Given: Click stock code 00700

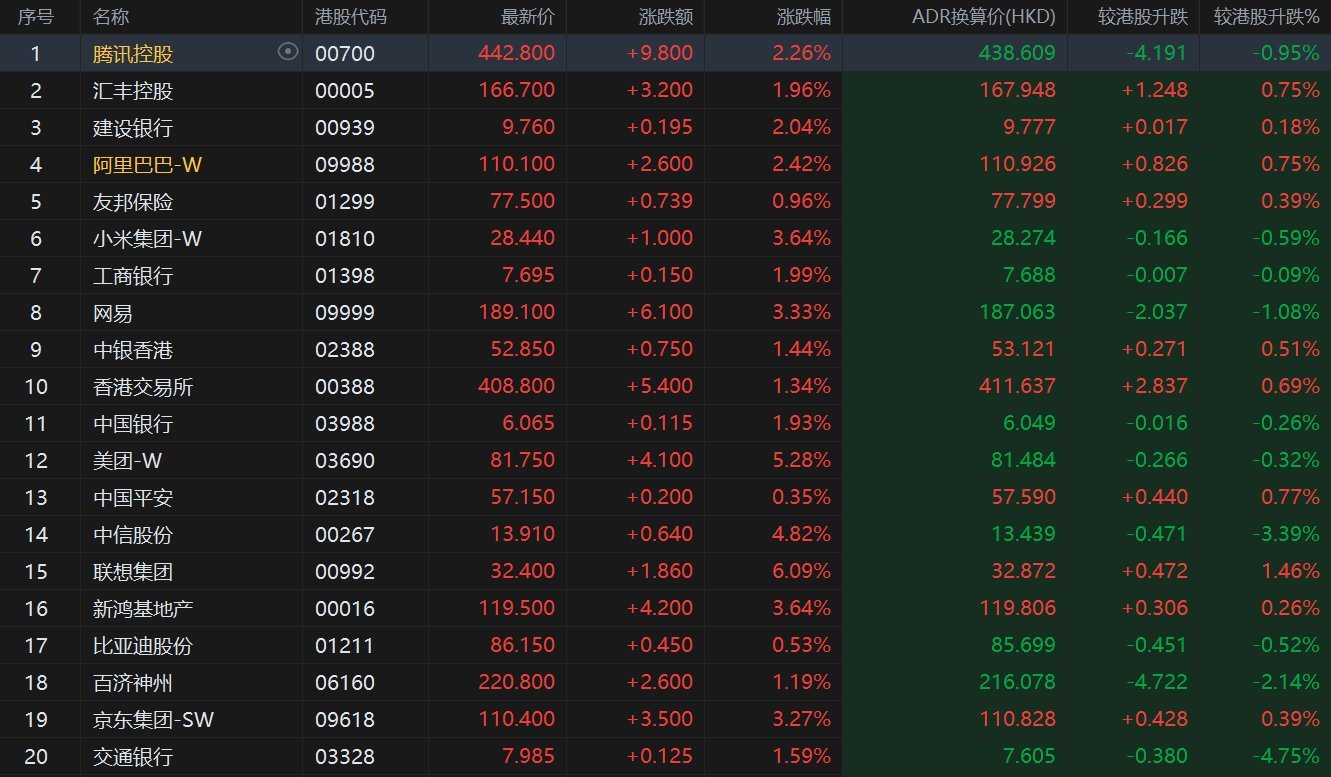Looking at the screenshot, I should tap(344, 54).
